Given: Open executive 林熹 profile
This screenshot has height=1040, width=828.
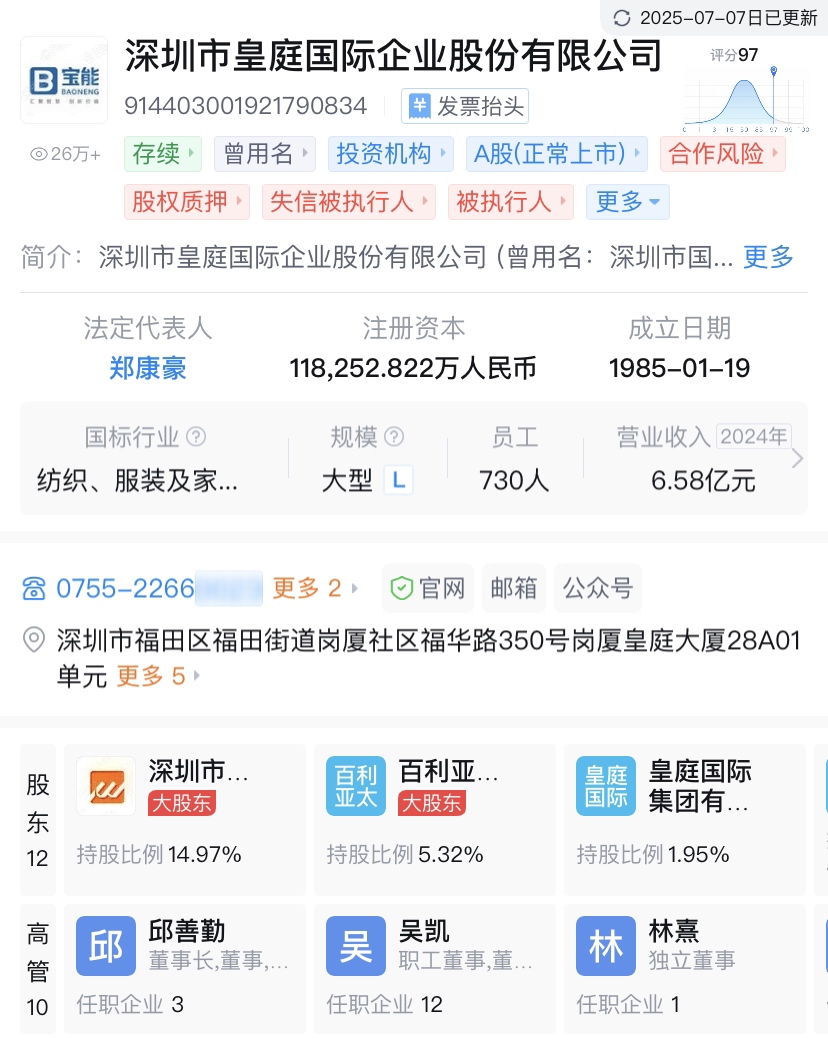Looking at the screenshot, I should click(674, 931).
